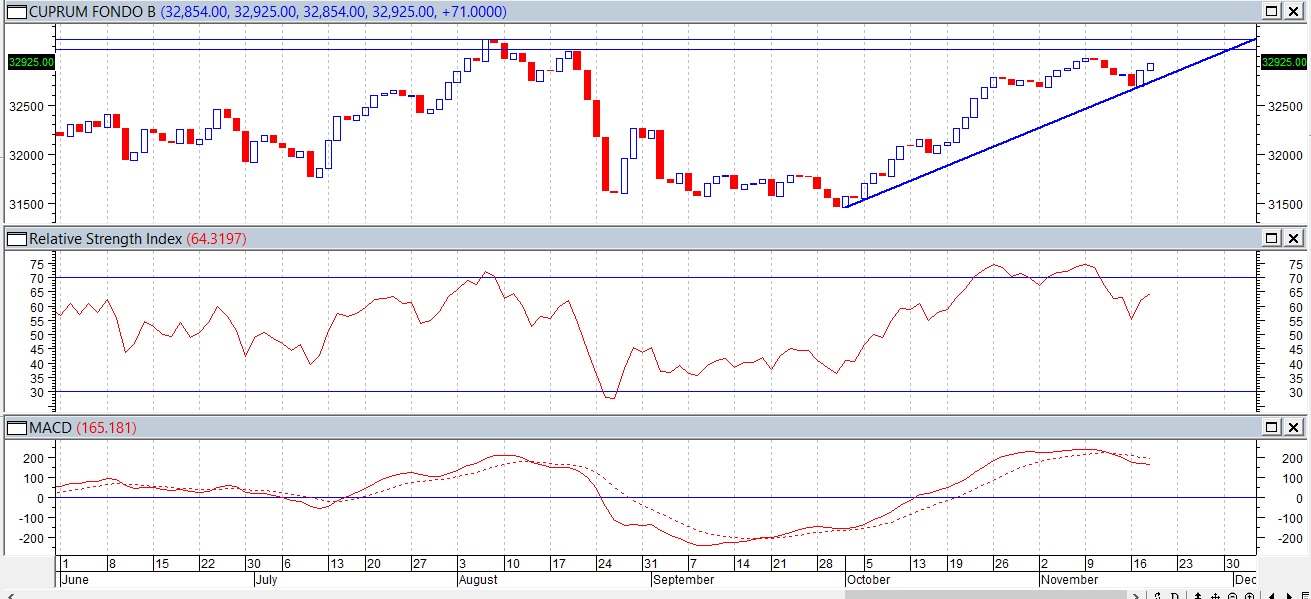Select the last candle on the price chart

pos(1150,67)
